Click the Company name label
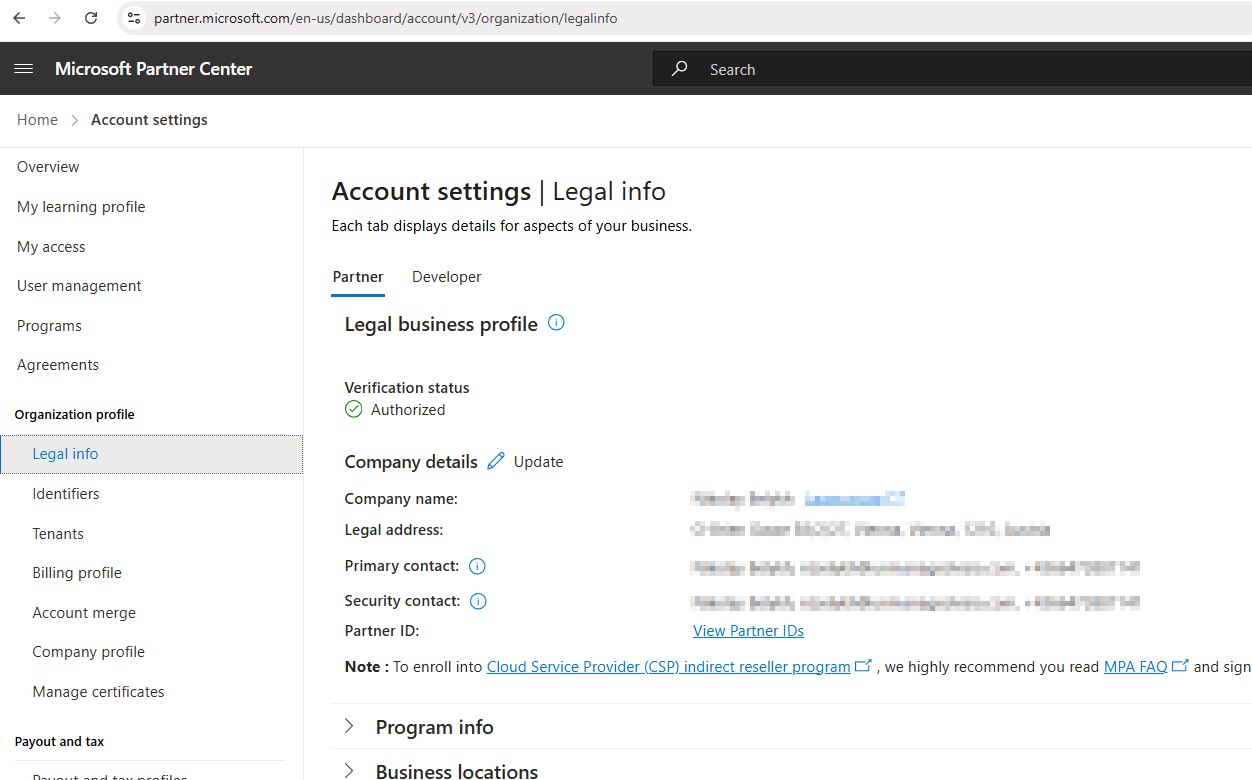 [401, 499]
